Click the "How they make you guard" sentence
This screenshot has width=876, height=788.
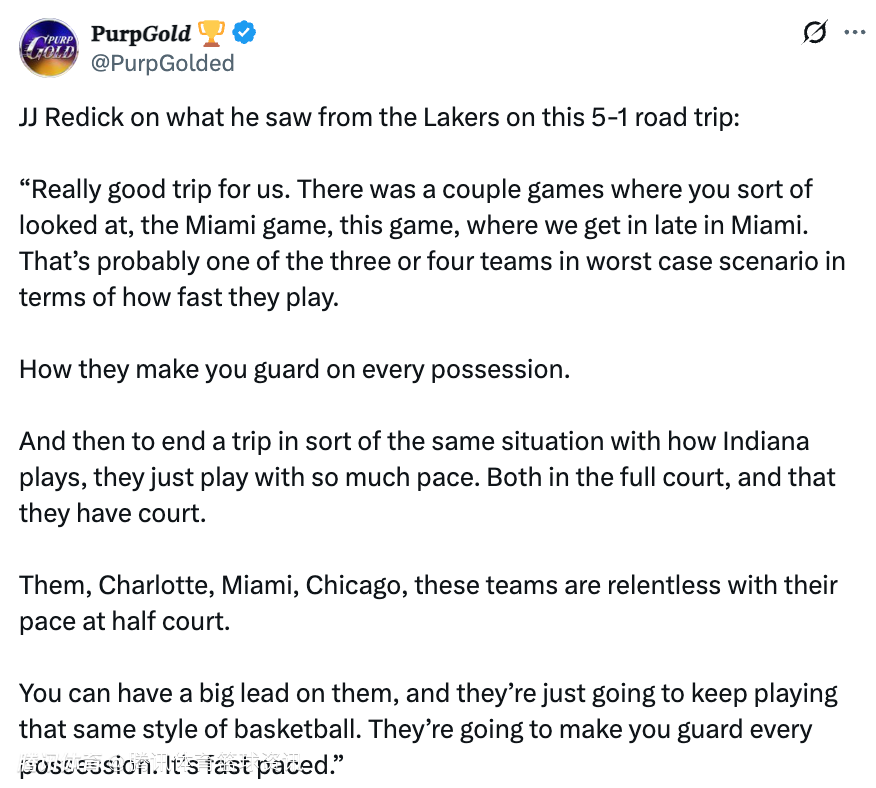(294, 368)
